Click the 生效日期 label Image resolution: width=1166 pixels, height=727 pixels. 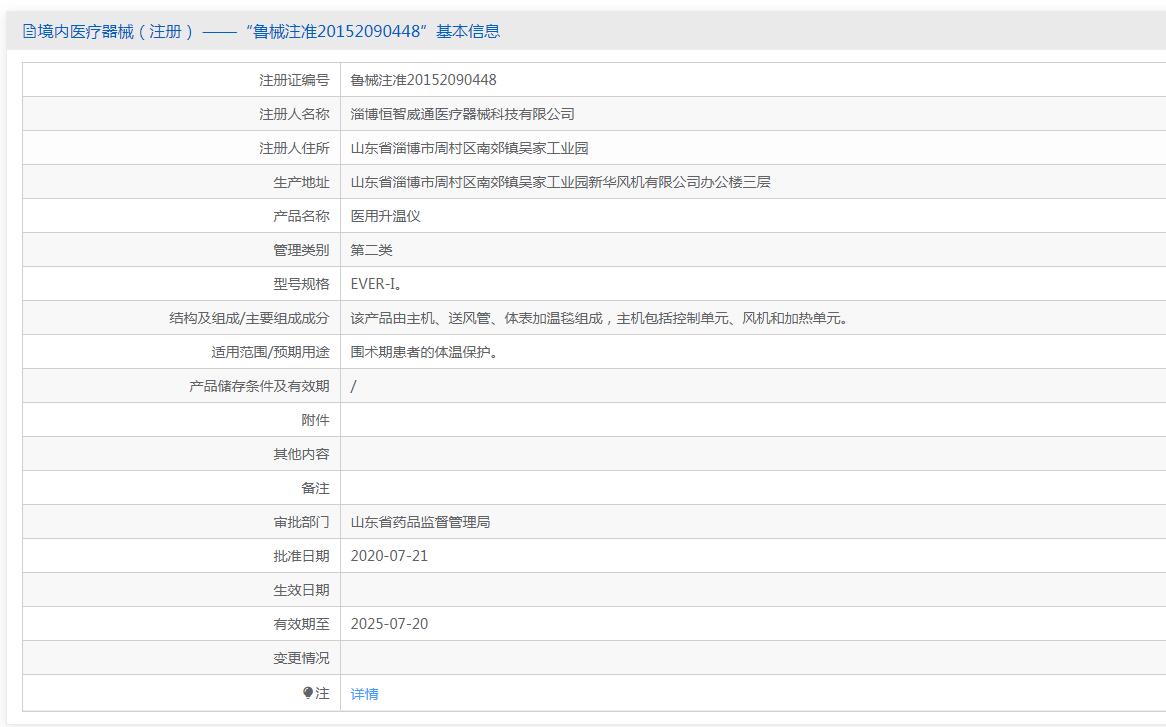tap(301, 590)
